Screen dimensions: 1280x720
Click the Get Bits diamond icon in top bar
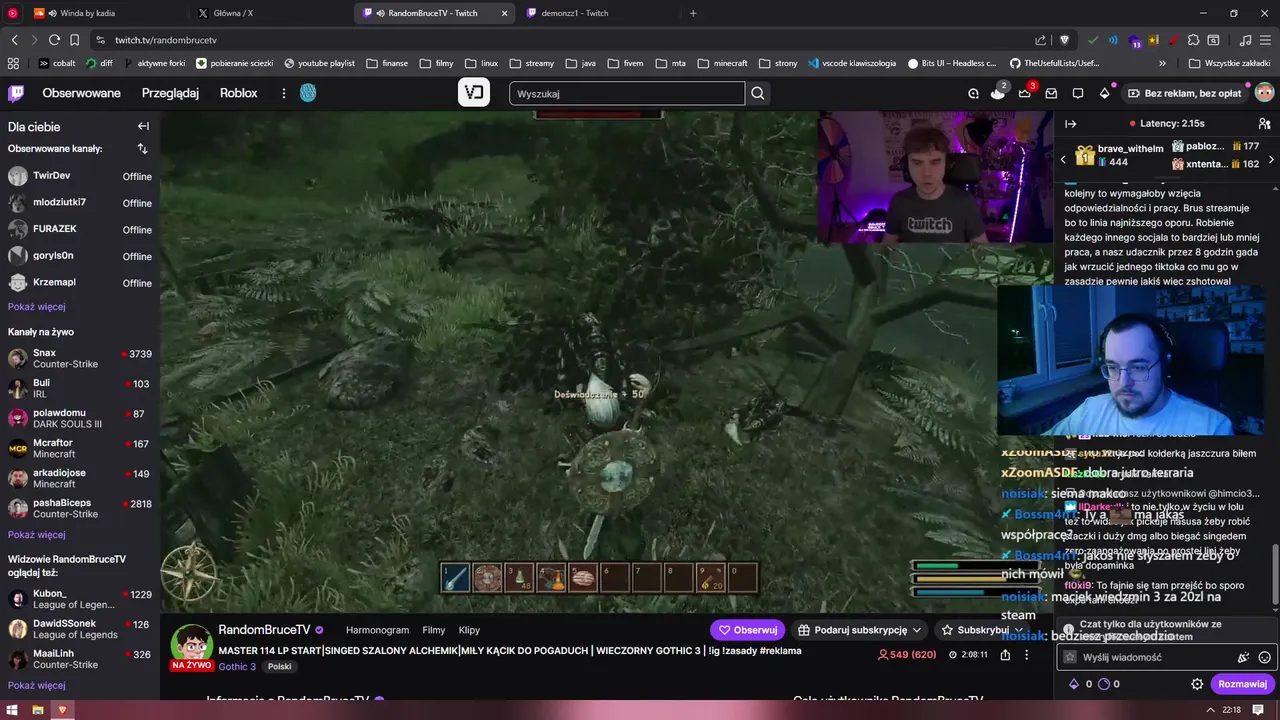1104,93
